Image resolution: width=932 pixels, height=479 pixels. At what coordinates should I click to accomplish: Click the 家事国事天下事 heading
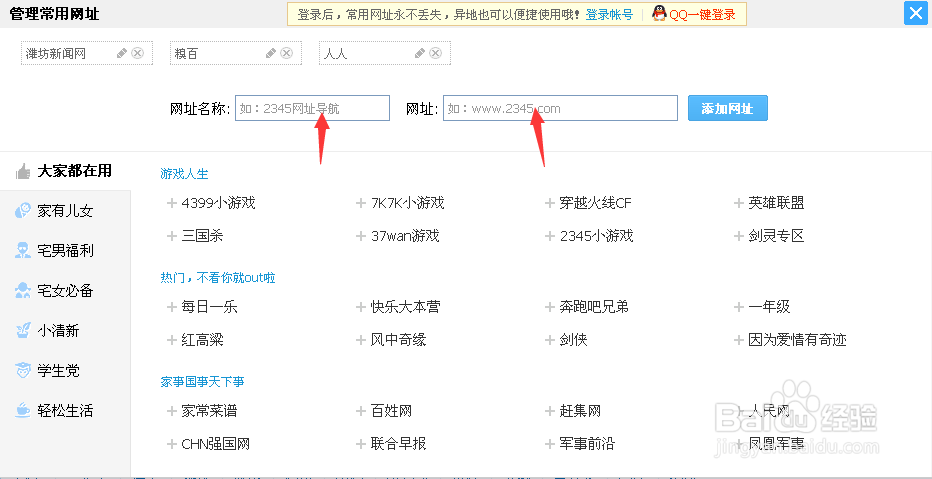click(x=202, y=382)
